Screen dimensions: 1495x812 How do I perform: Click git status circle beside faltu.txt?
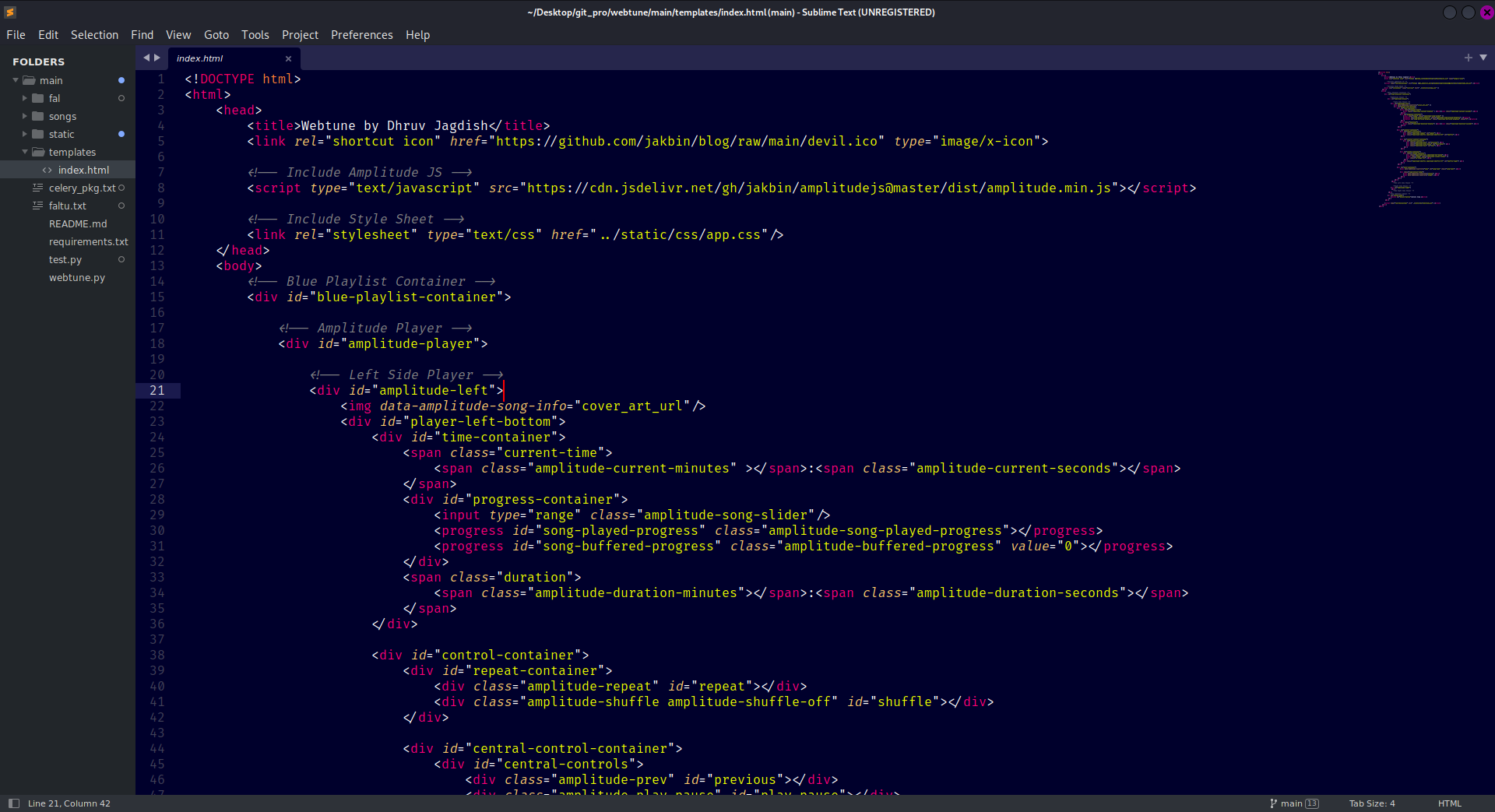[x=121, y=206]
